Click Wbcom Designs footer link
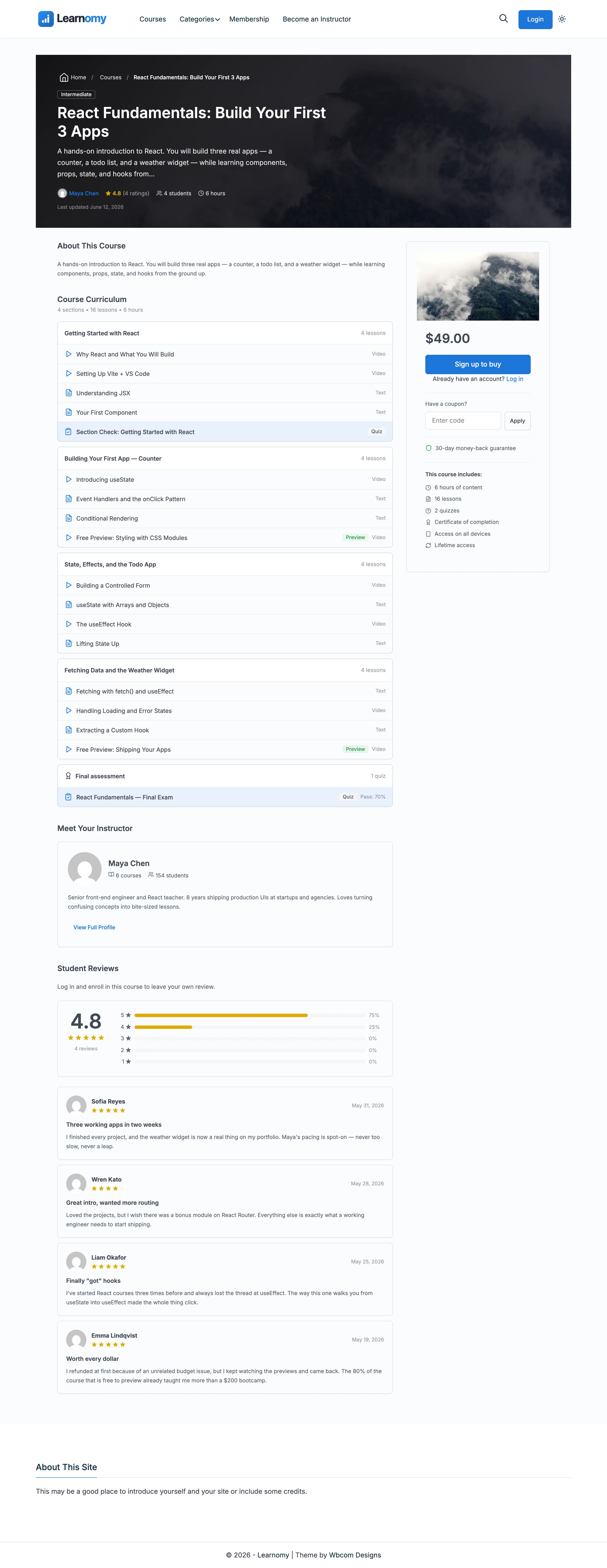 pyautogui.click(x=355, y=1555)
